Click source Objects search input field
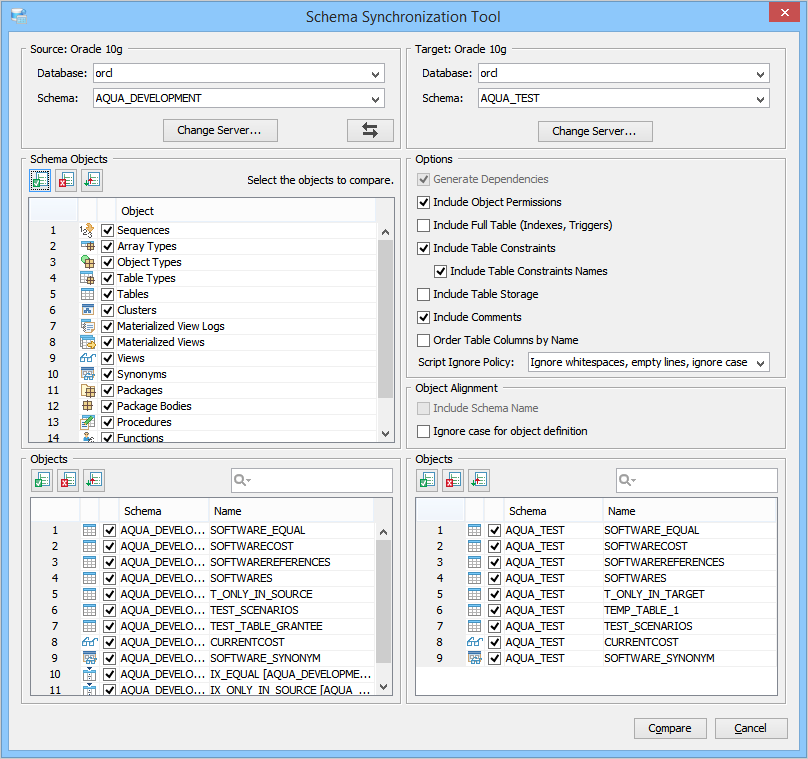The height and width of the screenshot is (759, 808). pyautogui.click(x=312, y=480)
